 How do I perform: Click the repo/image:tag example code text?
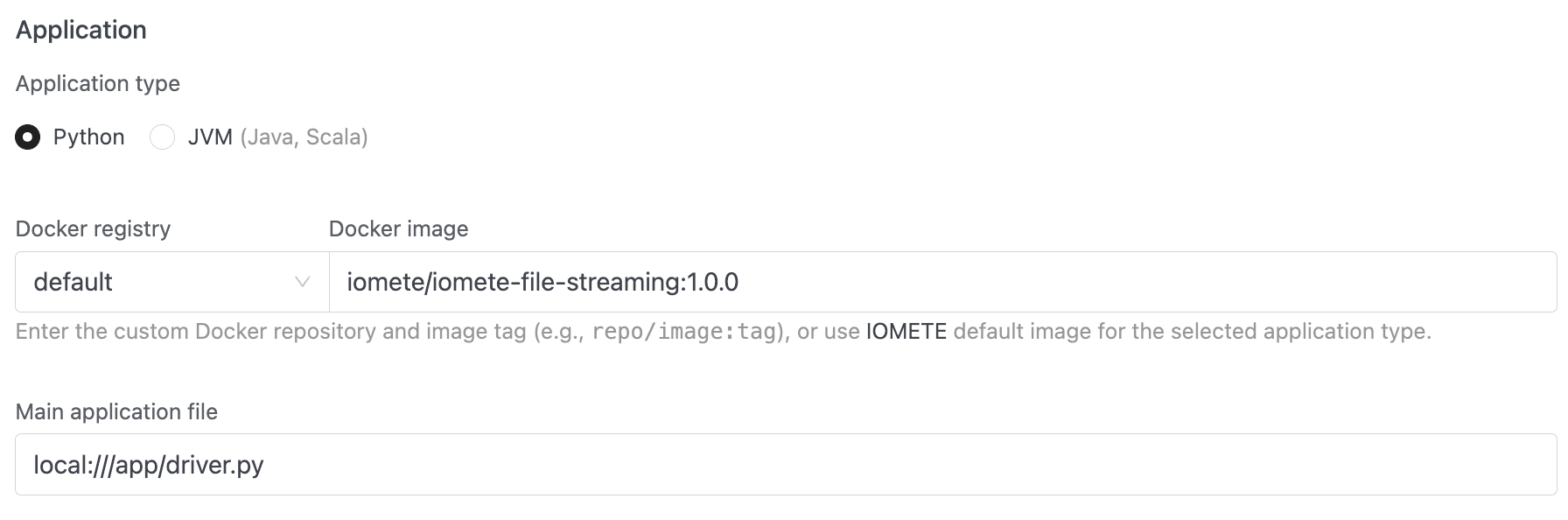click(x=683, y=332)
